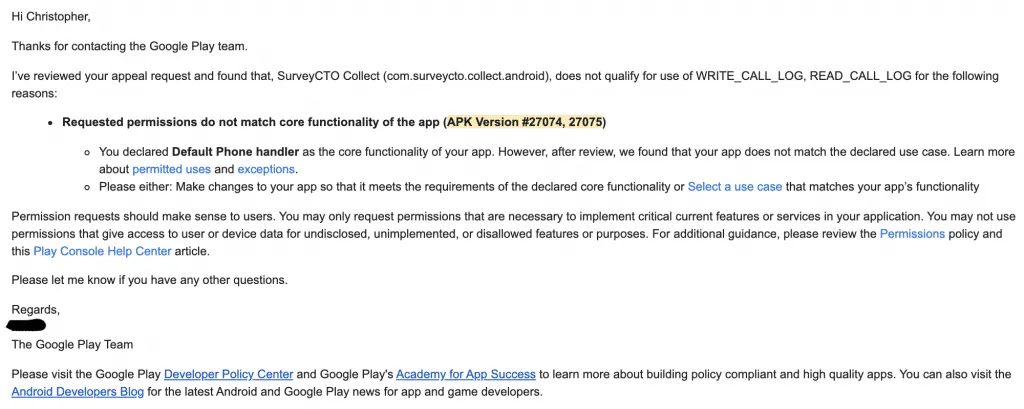The height and width of the screenshot is (409, 1024).
Task: Go to 'Academy for App Success' link
Action: point(466,374)
